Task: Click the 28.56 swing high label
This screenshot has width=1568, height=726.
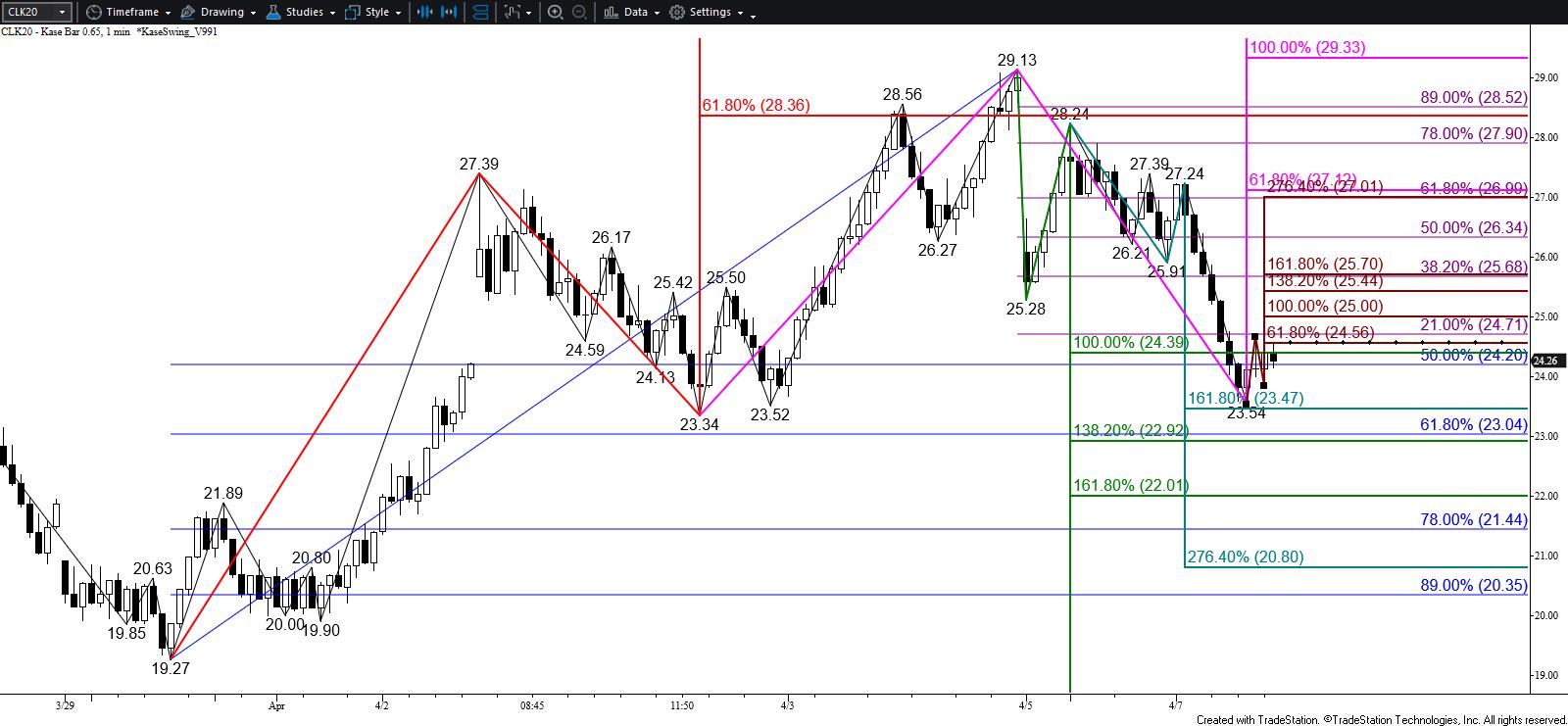Action: click(902, 94)
